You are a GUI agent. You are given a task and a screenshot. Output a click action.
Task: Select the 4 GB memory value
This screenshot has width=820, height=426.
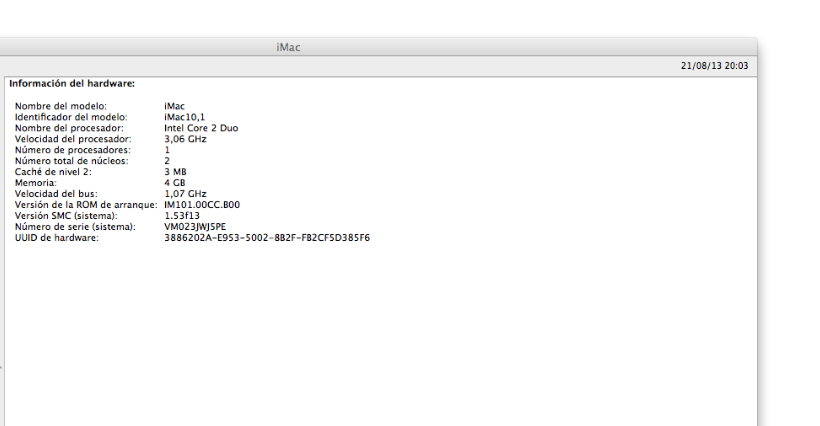(x=175, y=183)
